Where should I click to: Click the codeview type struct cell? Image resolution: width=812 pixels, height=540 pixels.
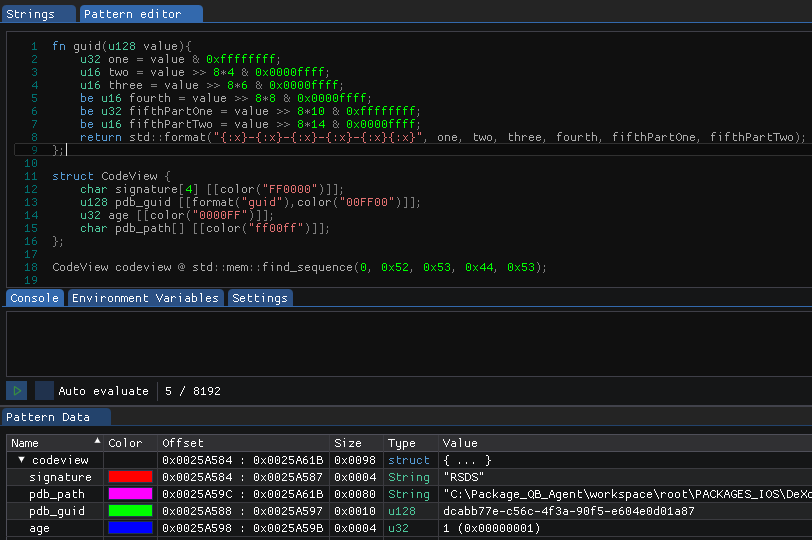409,460
